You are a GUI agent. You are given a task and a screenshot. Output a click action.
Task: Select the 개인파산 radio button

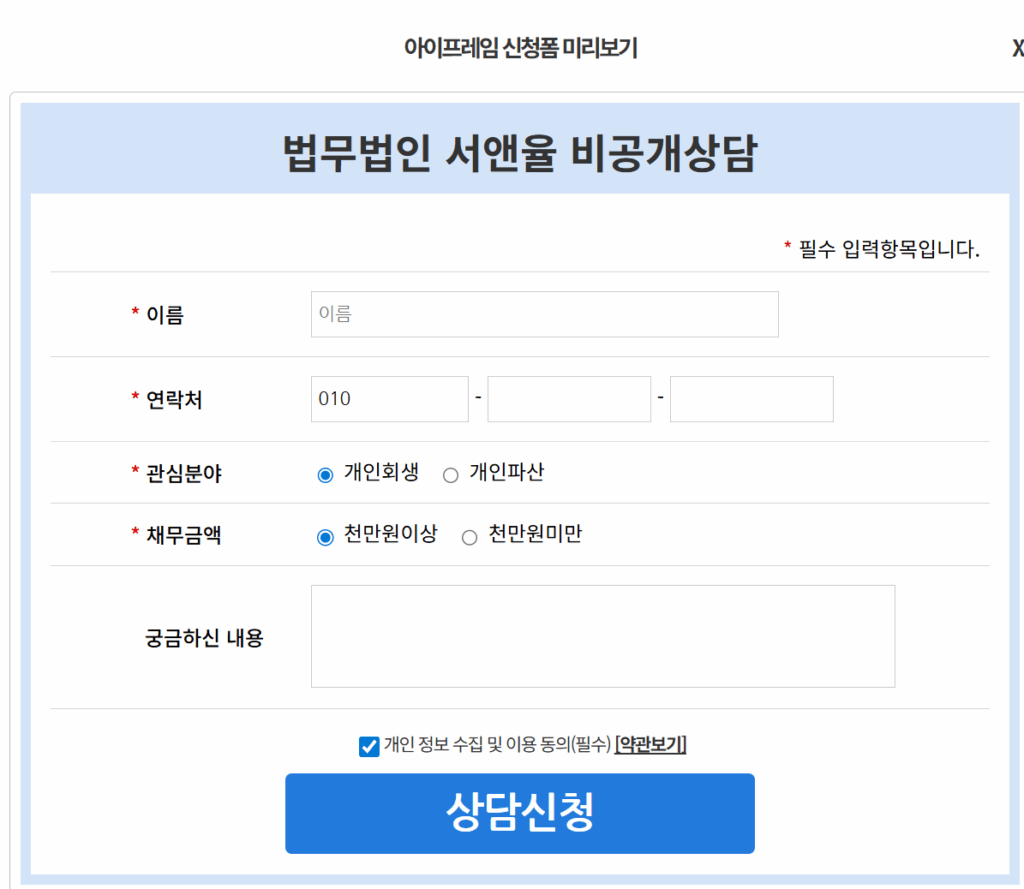tap(451, 475)
